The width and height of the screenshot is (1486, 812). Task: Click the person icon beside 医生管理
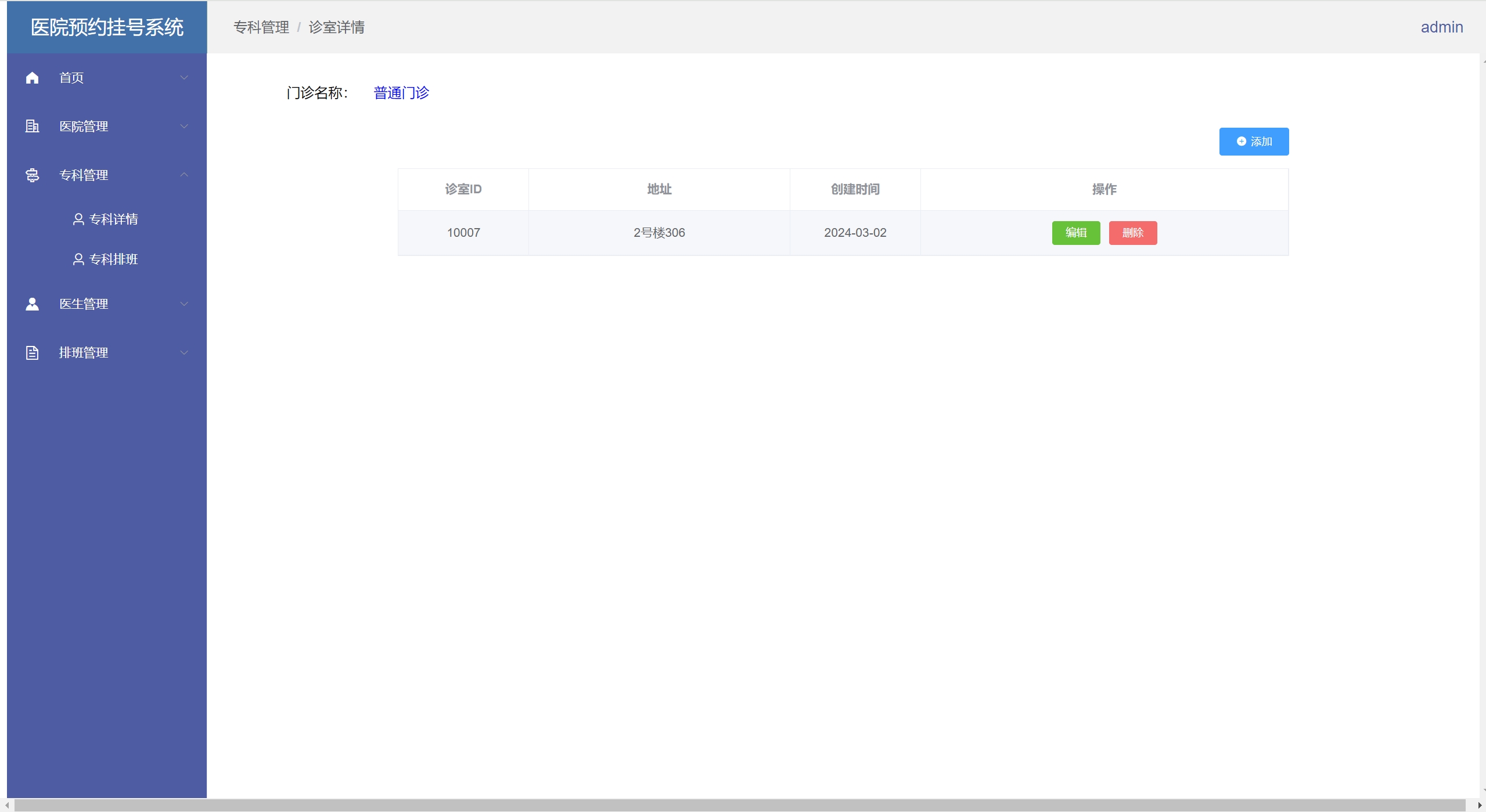[x=33, y=304]
